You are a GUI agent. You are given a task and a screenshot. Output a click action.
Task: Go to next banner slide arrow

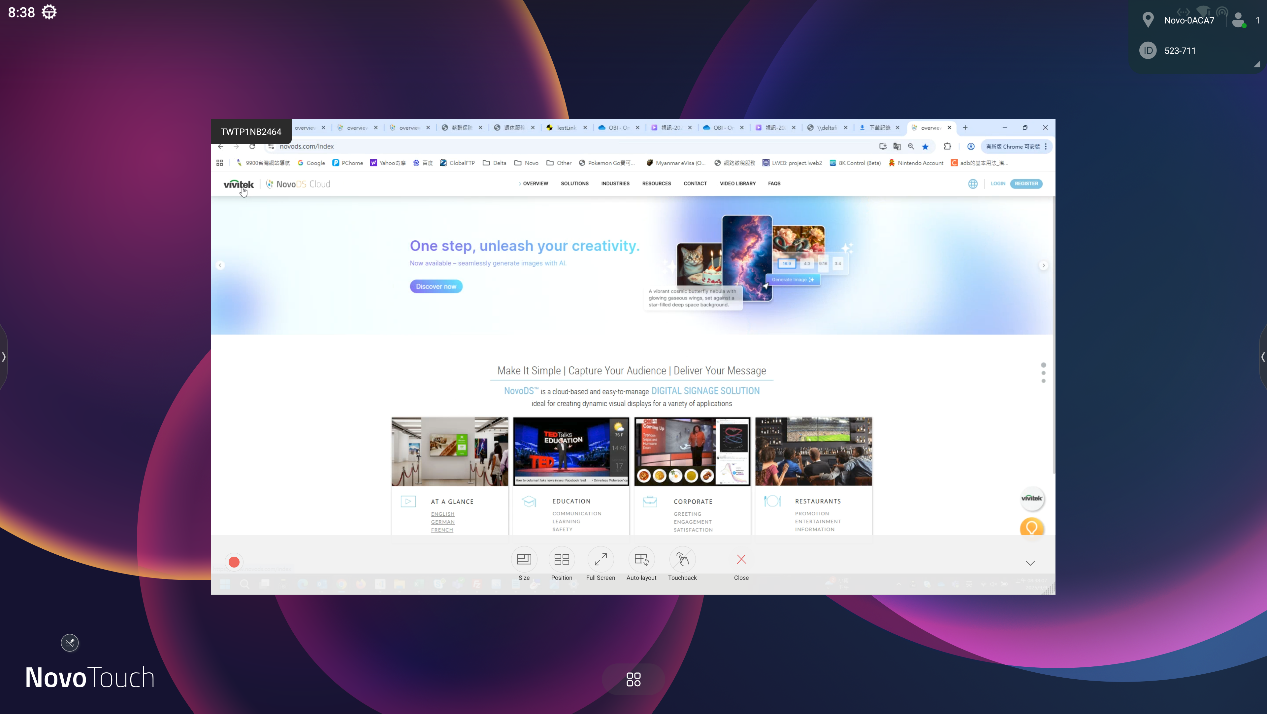click(x=1043, y=265)
